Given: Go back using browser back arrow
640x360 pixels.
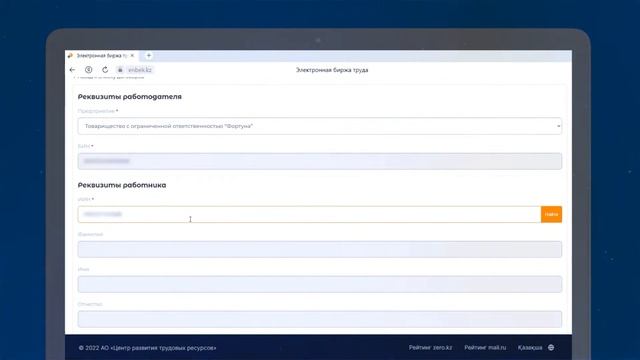Looking at the screenshot, I should (x=72, y=70).
